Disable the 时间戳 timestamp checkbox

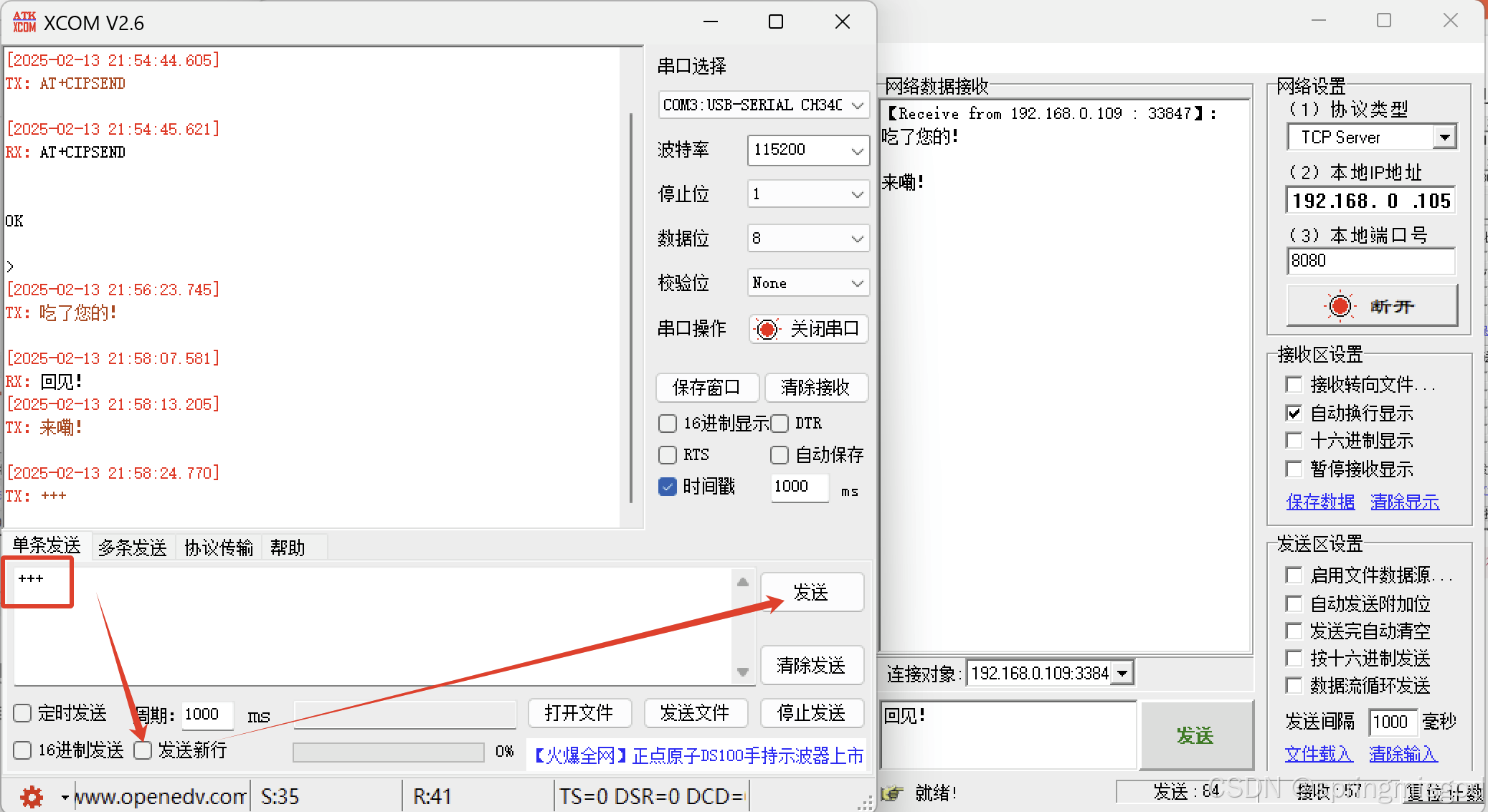(x=668, y=487)
